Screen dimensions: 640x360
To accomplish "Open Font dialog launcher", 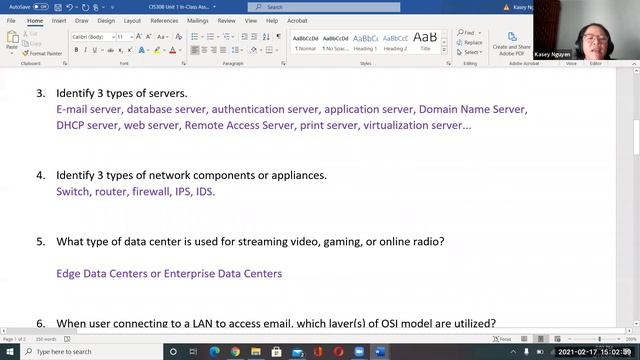I will 184,64.
